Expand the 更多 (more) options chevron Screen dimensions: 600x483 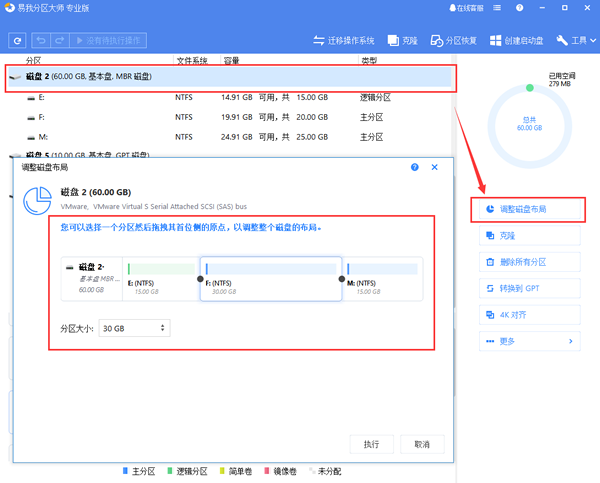571,341
